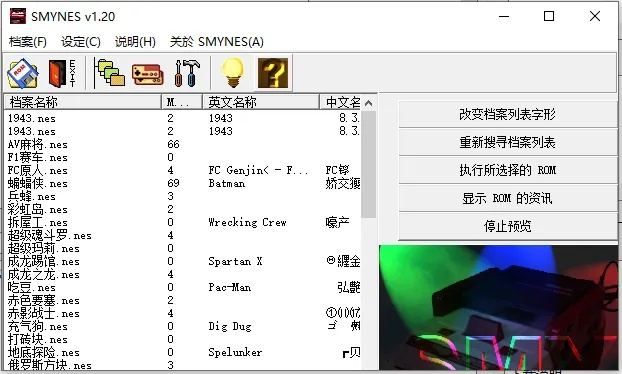Click the English name Spartan X
The height and width of the screenshot is (374, 622).
235,262
